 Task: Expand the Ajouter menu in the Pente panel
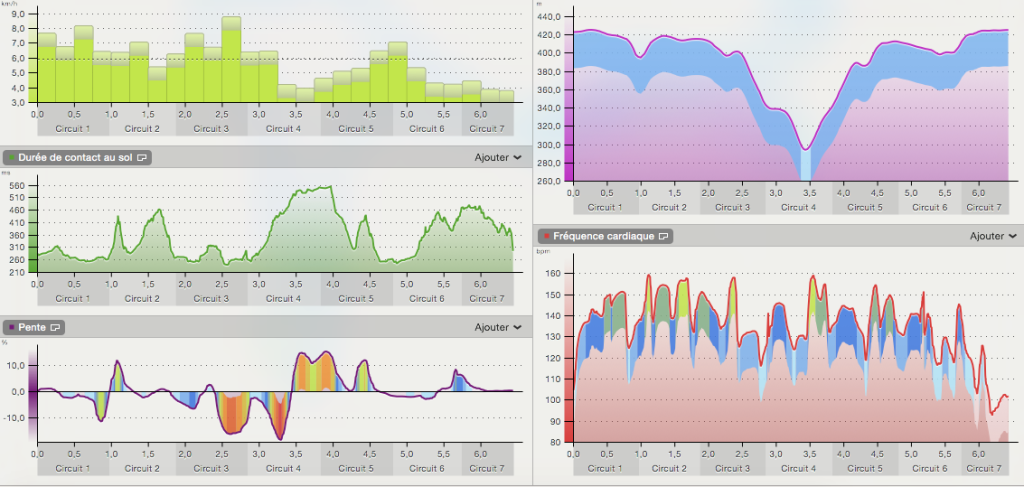(497, 327)
